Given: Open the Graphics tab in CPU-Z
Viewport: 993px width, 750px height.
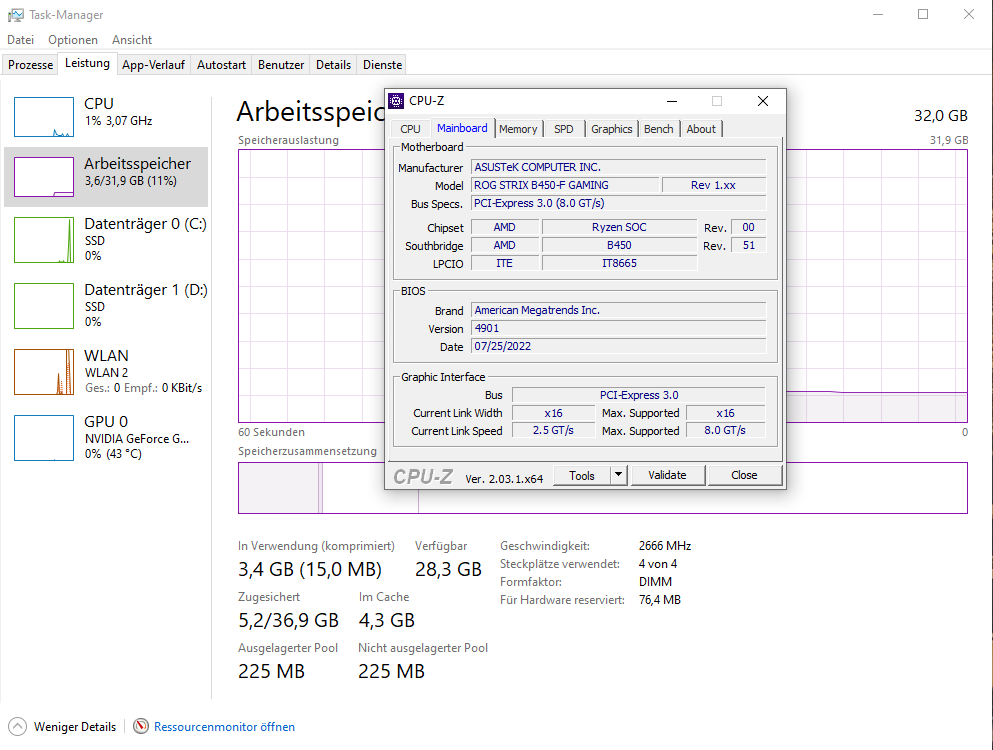Looking at the screenshot, I should (x=612, y=129).
